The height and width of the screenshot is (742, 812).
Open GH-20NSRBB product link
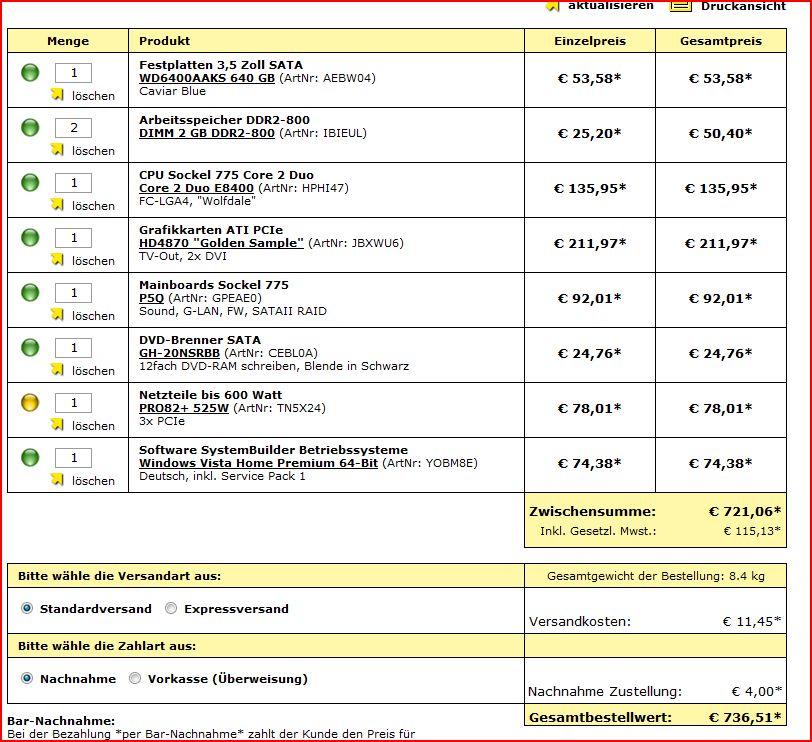(x=179, y=353)
